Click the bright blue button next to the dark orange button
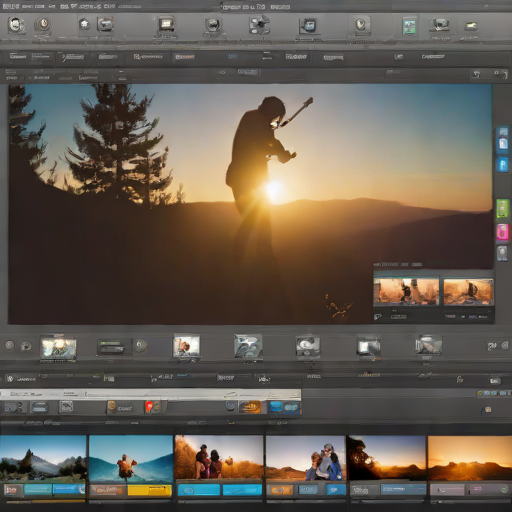Image resolution: width=512 pixels, height=512 pixels. pos(284,407)
